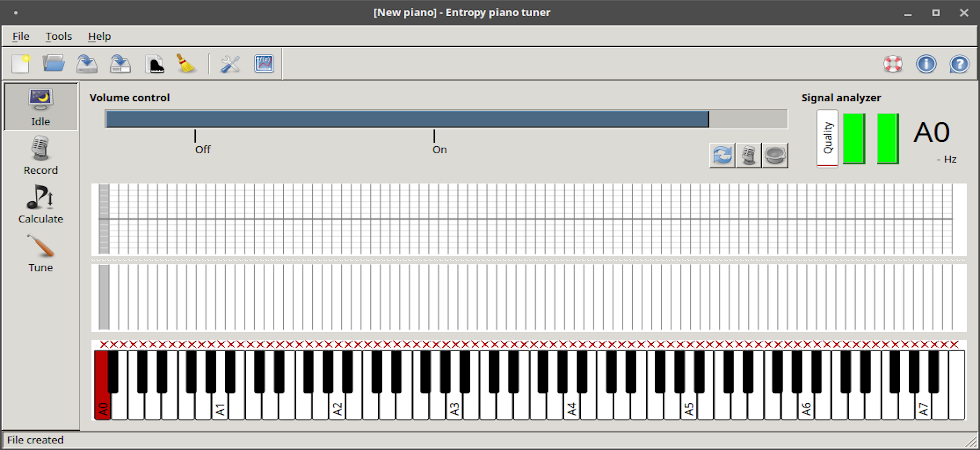Click the second green level bar beside the note name
Image resolution: width=980 pixels, height=450 pixels.
point(888,139)
